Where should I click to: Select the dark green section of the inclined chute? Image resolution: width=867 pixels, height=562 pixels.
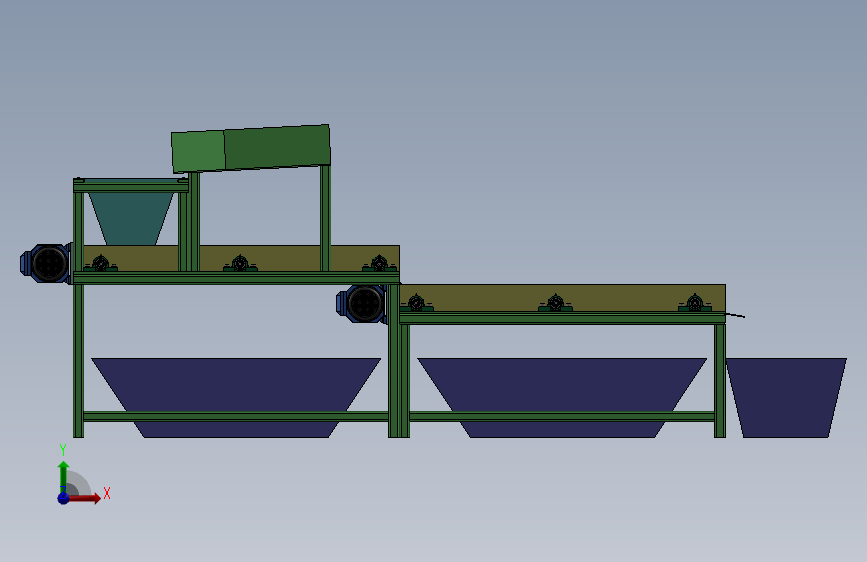[x=277, y=147]
